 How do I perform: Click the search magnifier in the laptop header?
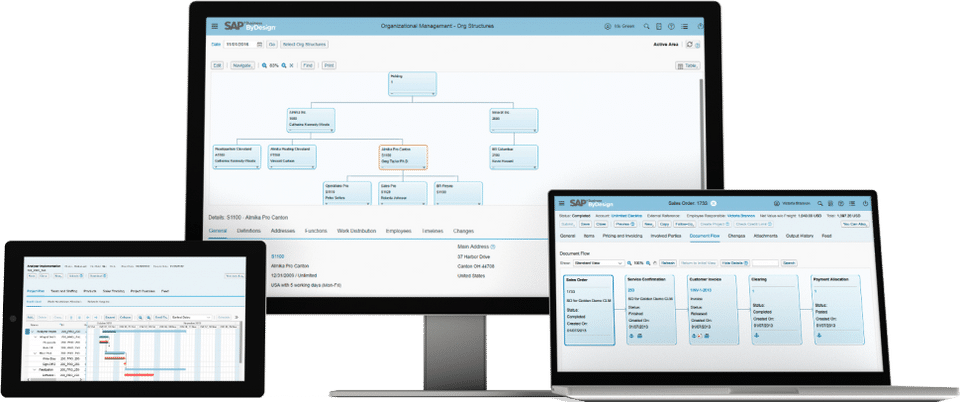(x=818, y=203)
